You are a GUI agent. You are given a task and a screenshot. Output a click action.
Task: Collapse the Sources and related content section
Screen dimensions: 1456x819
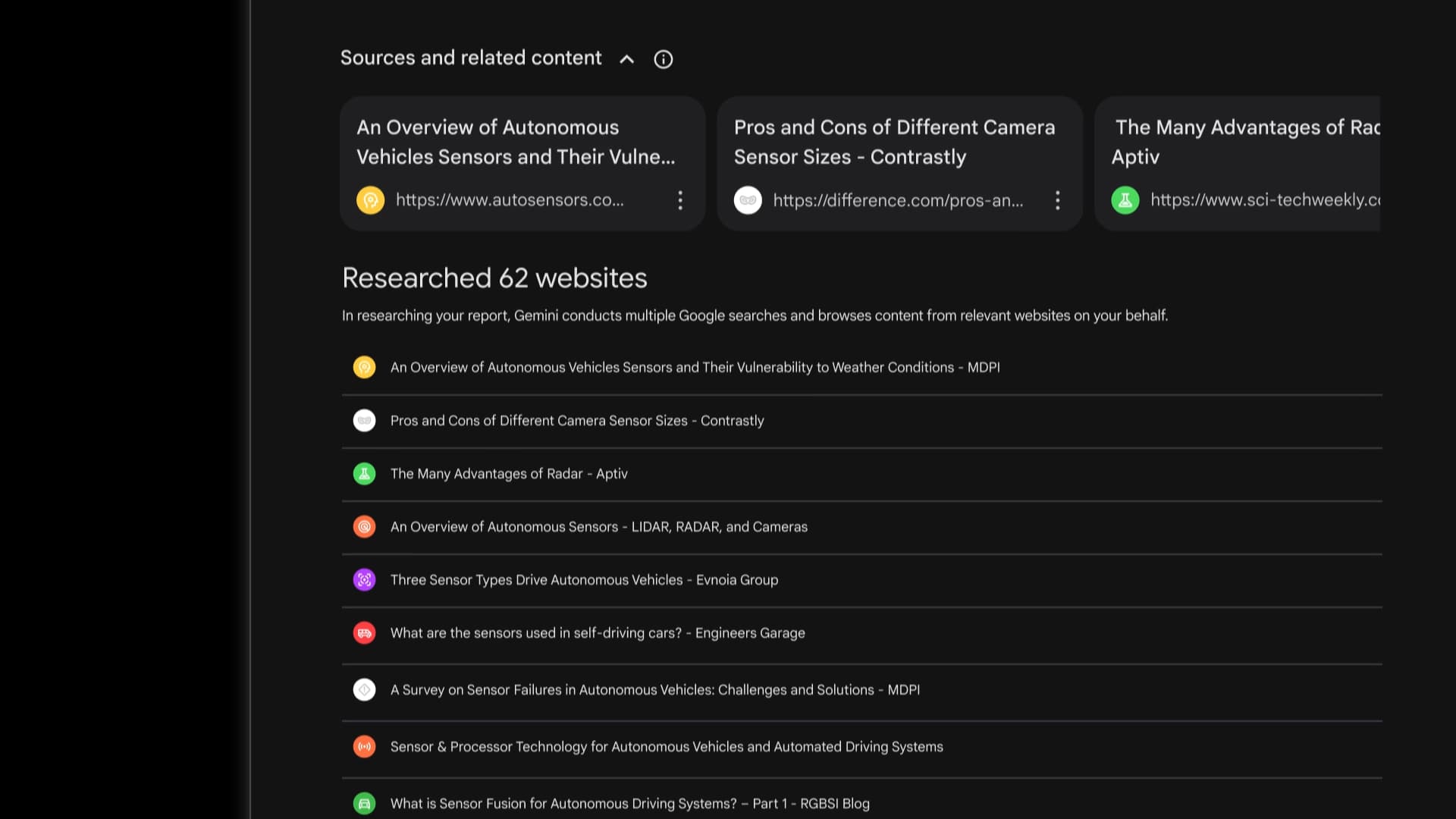[x=626, y=59]
